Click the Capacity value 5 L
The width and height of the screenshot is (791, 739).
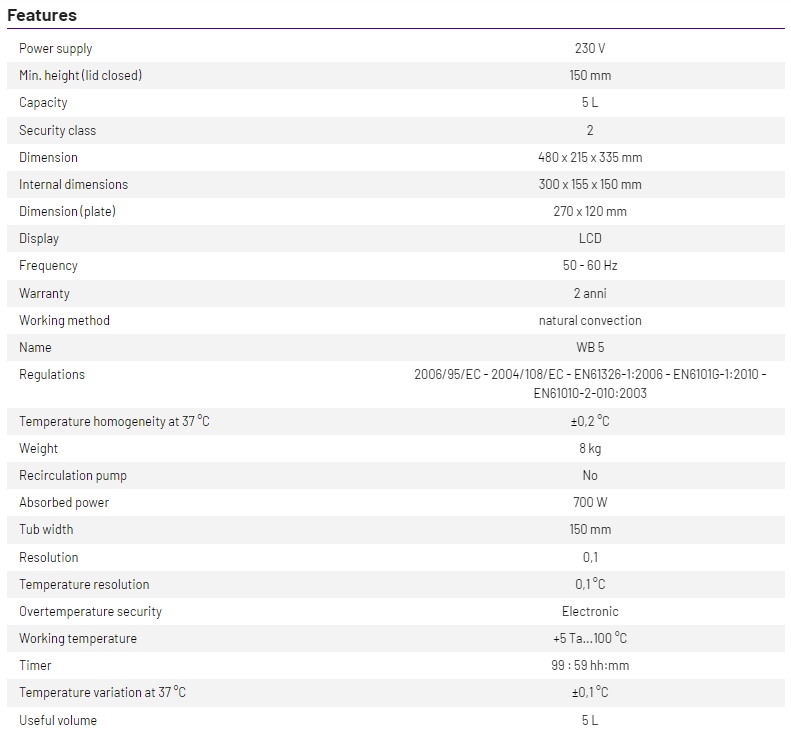pos(590,103)
